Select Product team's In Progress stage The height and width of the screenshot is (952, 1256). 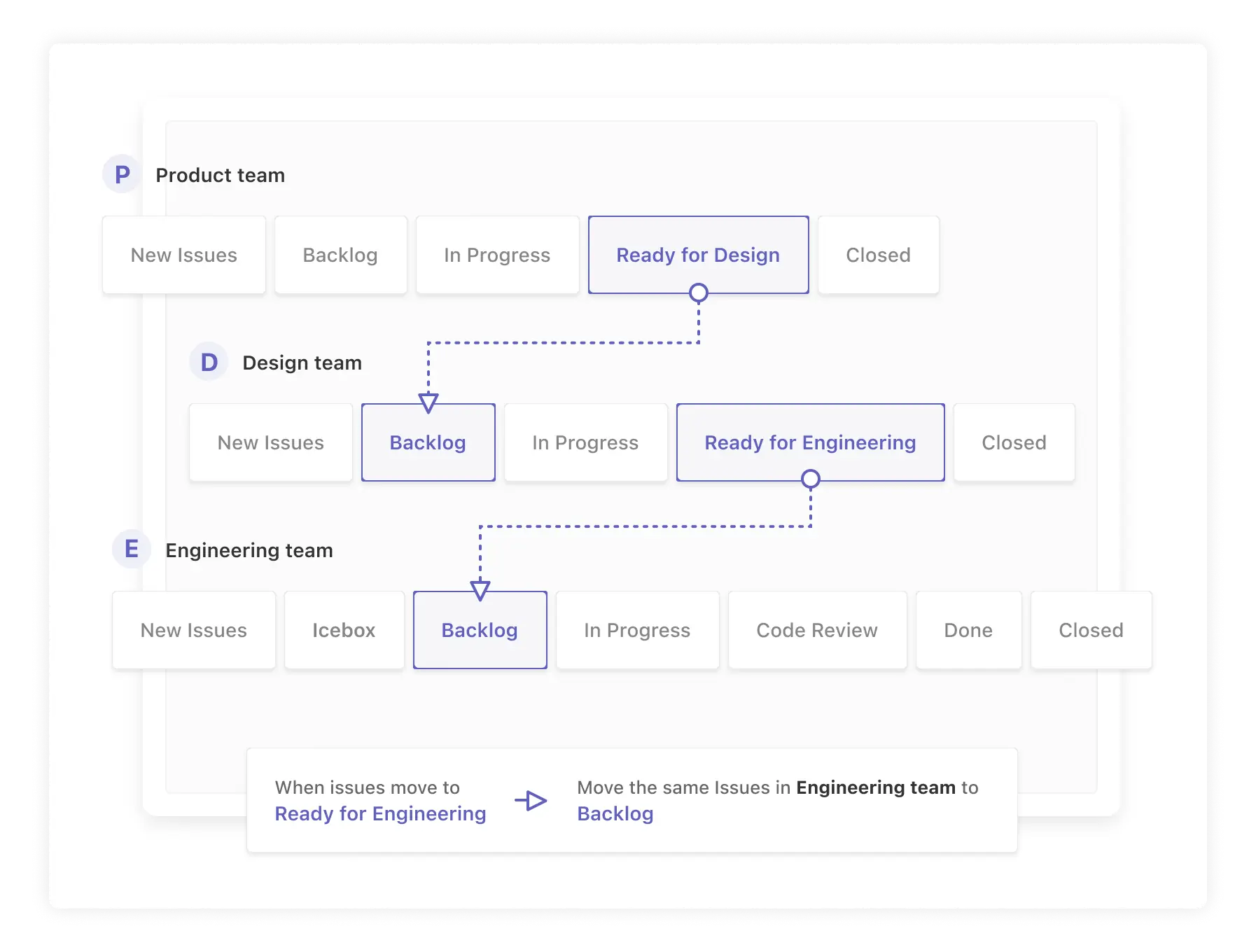[498, 255]
